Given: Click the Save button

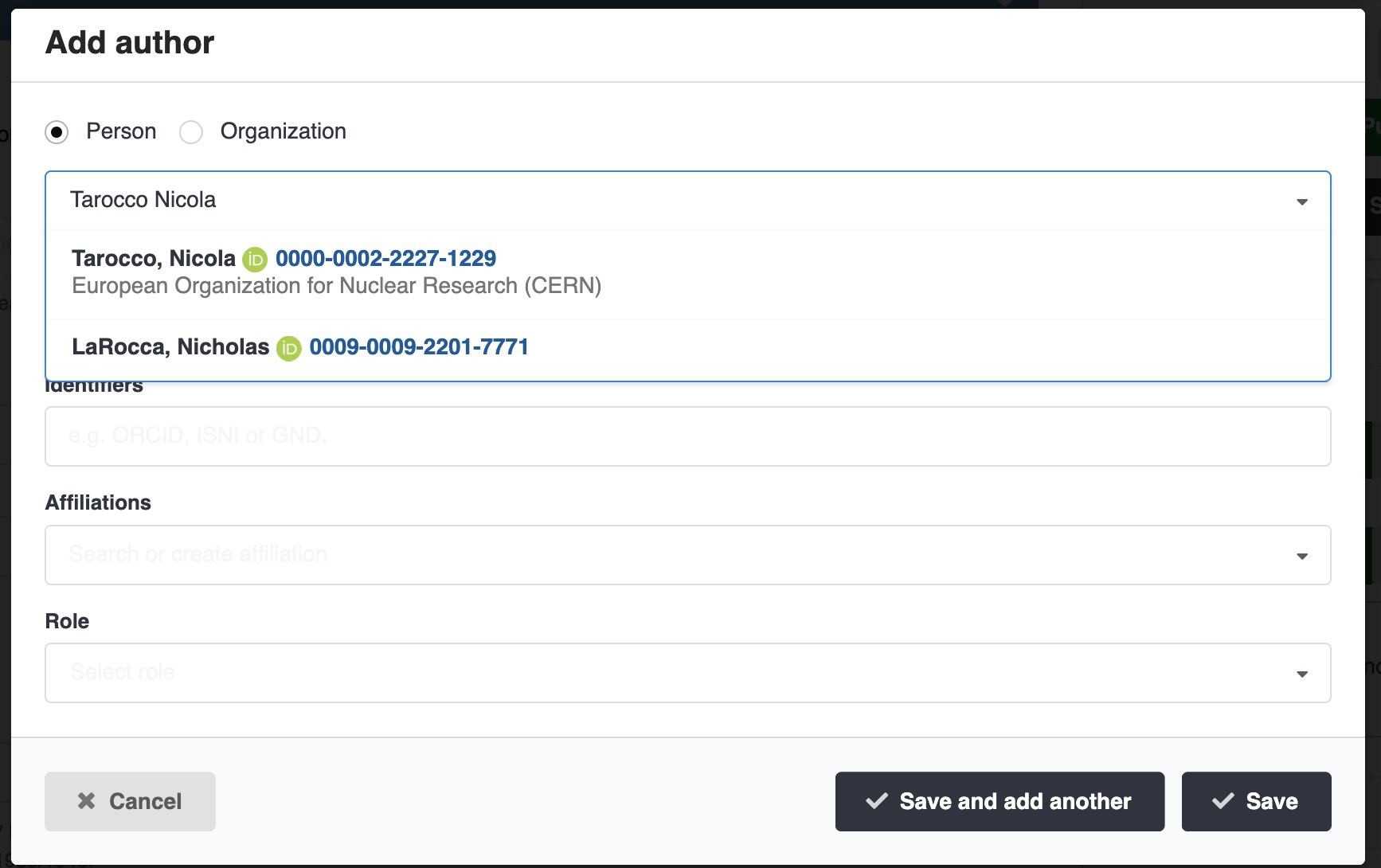Looking at the screenshot, I should tap(1256, 801).
